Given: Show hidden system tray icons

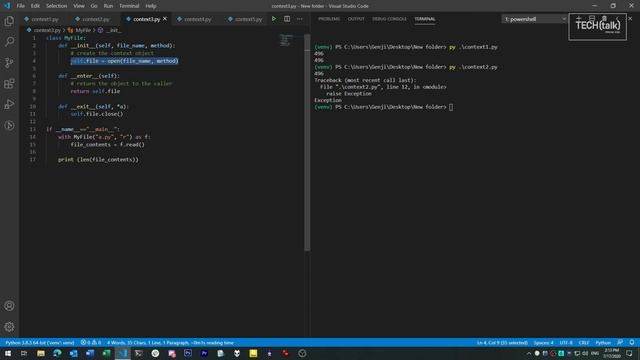Looking at the screenshot, I should tap(529, 353).
